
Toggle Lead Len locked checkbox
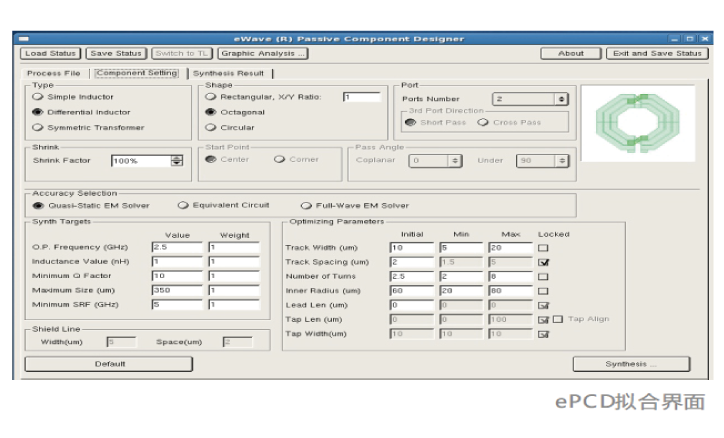pos(543,305)
